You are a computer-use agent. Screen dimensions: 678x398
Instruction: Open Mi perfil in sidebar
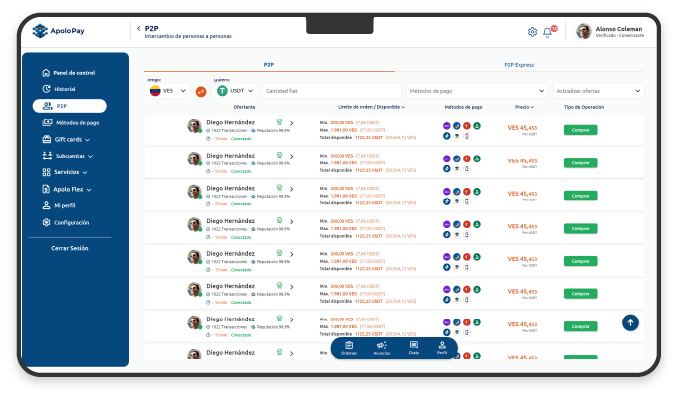pyautogui.click(x=59, y=205)
